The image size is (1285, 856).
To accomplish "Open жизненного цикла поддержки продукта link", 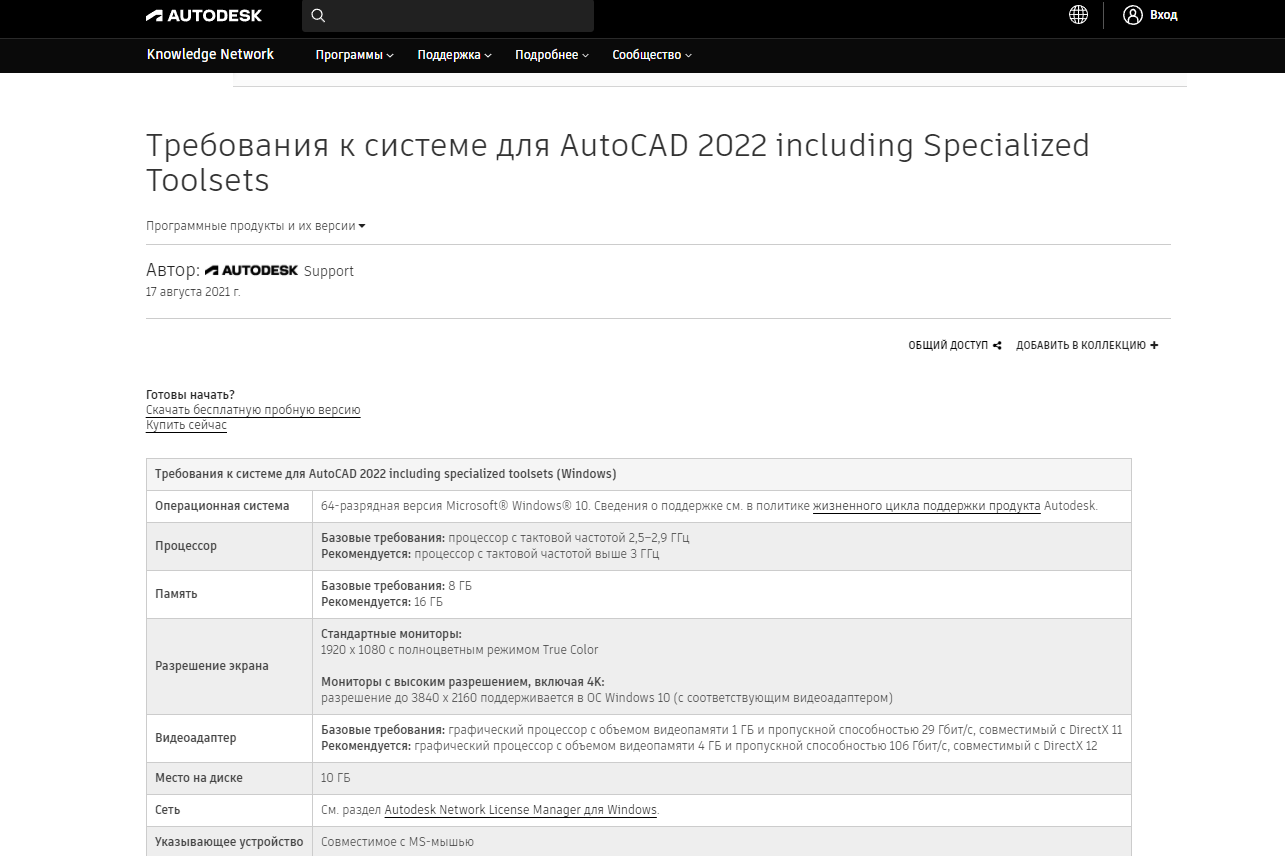I will click(926, 506).
